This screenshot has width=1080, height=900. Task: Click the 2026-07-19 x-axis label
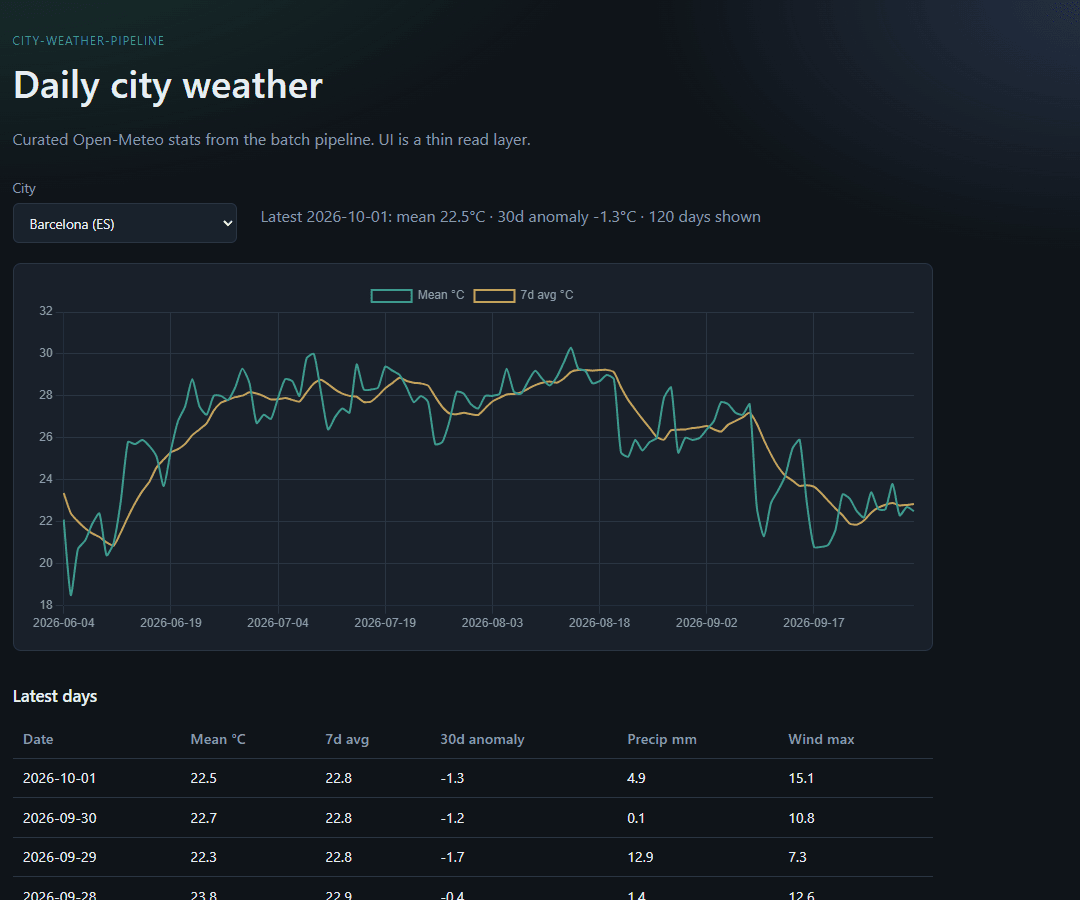pyautogui.click(x=385, y=622)
